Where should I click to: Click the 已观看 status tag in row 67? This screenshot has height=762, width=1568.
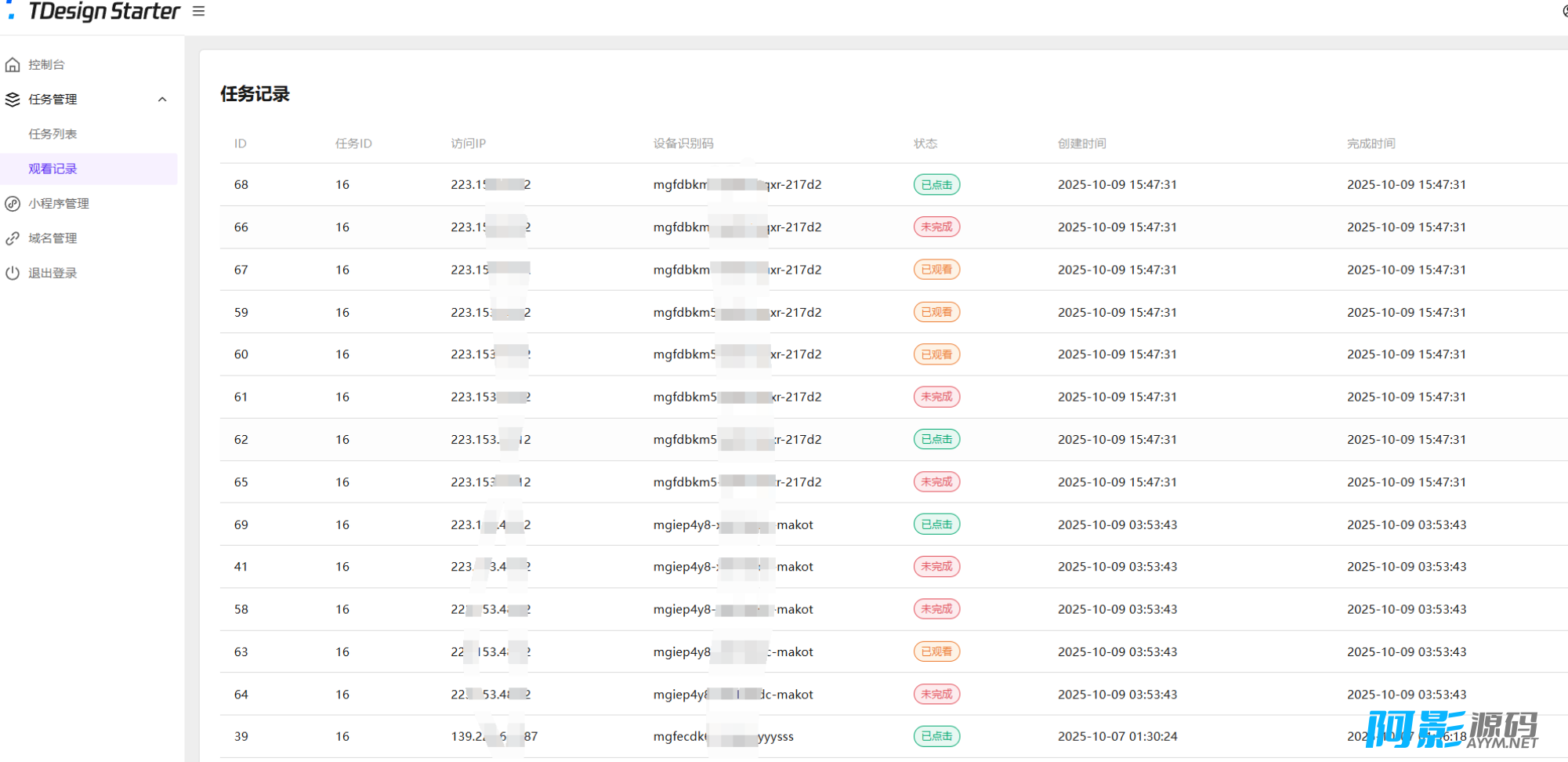click(x=936, y=270)
